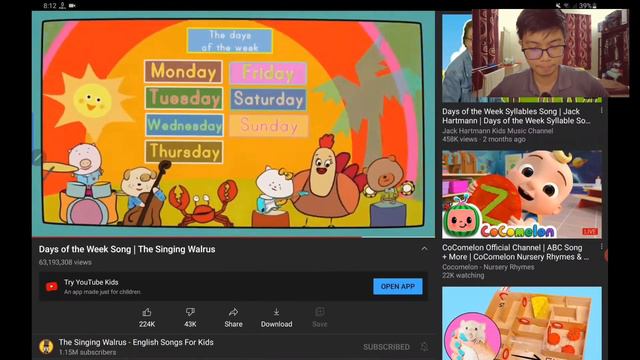
Task: Tap the webcam overlay of the presenter
Action: coord(550,53)
